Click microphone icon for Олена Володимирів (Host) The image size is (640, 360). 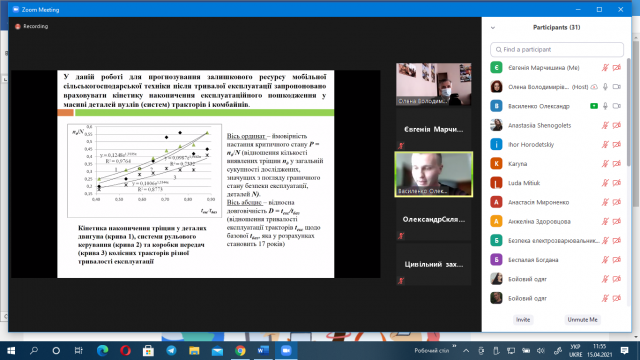[605, 87]
